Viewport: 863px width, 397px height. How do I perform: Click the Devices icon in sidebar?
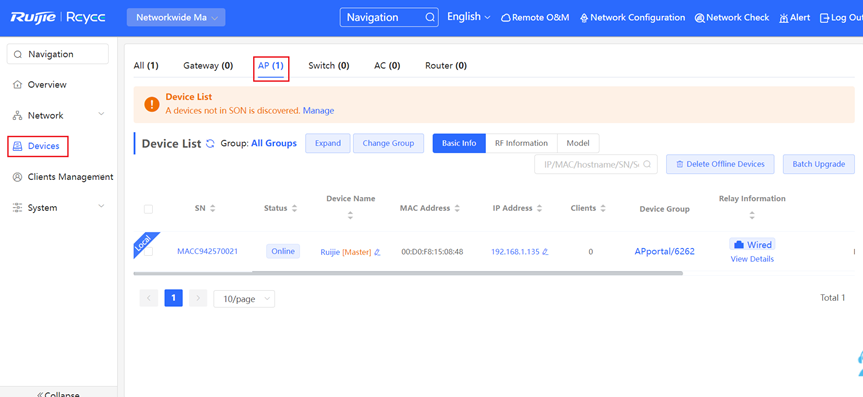point(17,146)
